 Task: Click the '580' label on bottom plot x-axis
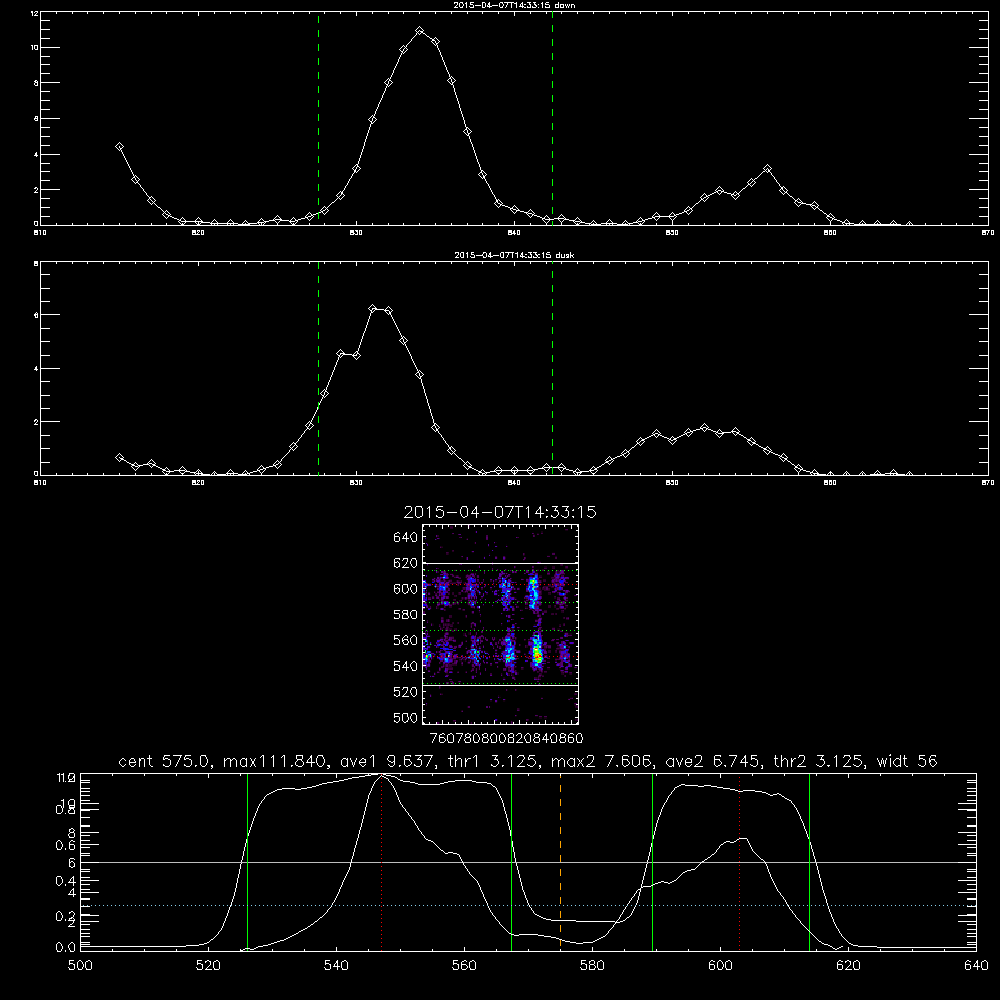coord(592,966)
